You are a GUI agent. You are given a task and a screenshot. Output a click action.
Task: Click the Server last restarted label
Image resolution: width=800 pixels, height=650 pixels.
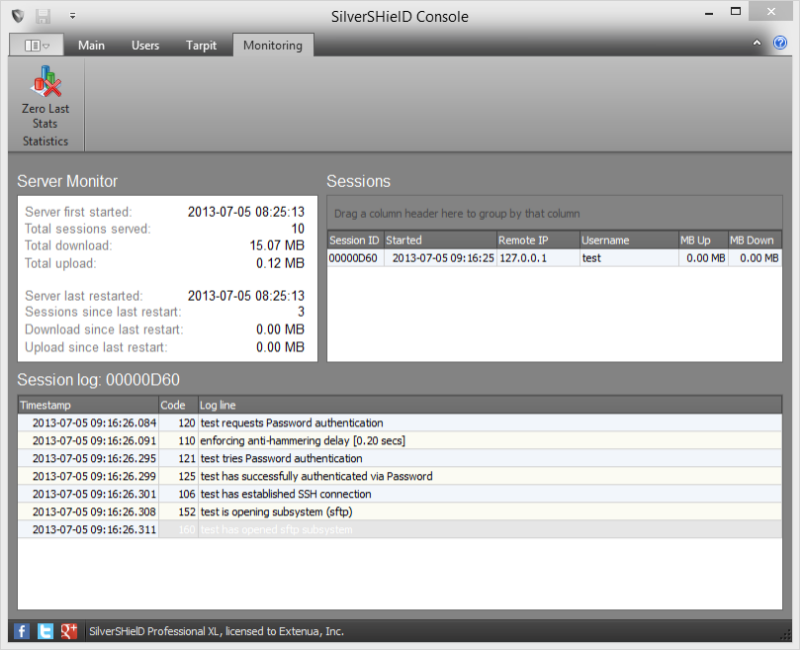coord(84,296)
